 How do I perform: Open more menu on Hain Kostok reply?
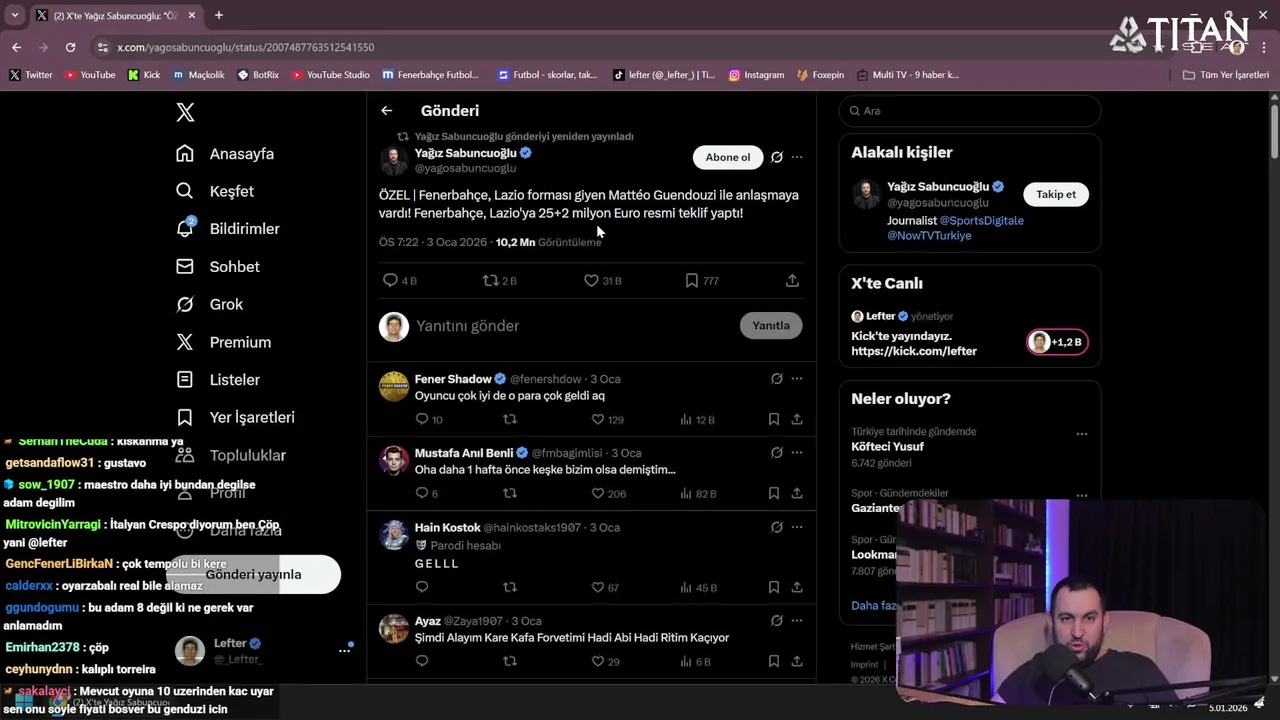pyautogui.click(x=797, y=527)
